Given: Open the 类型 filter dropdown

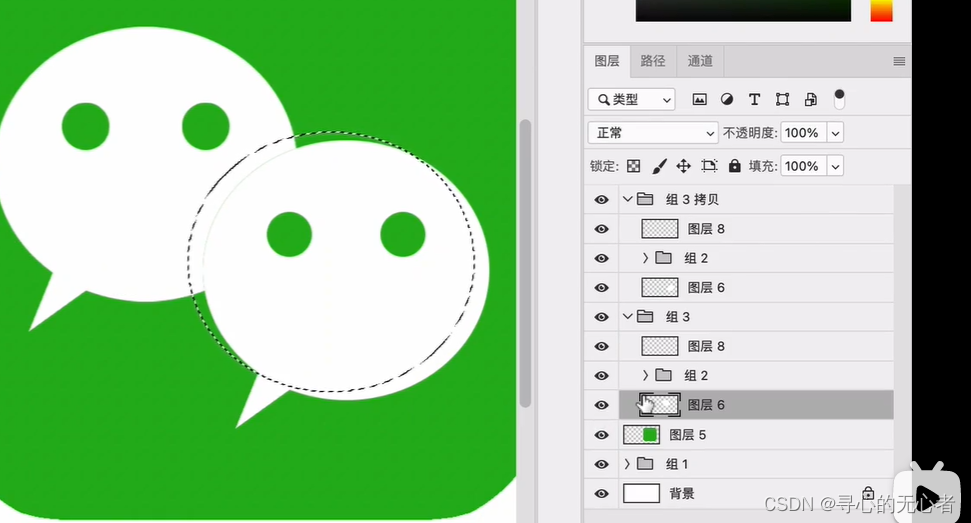Looking at the screenshot, I should coord(632,100).
